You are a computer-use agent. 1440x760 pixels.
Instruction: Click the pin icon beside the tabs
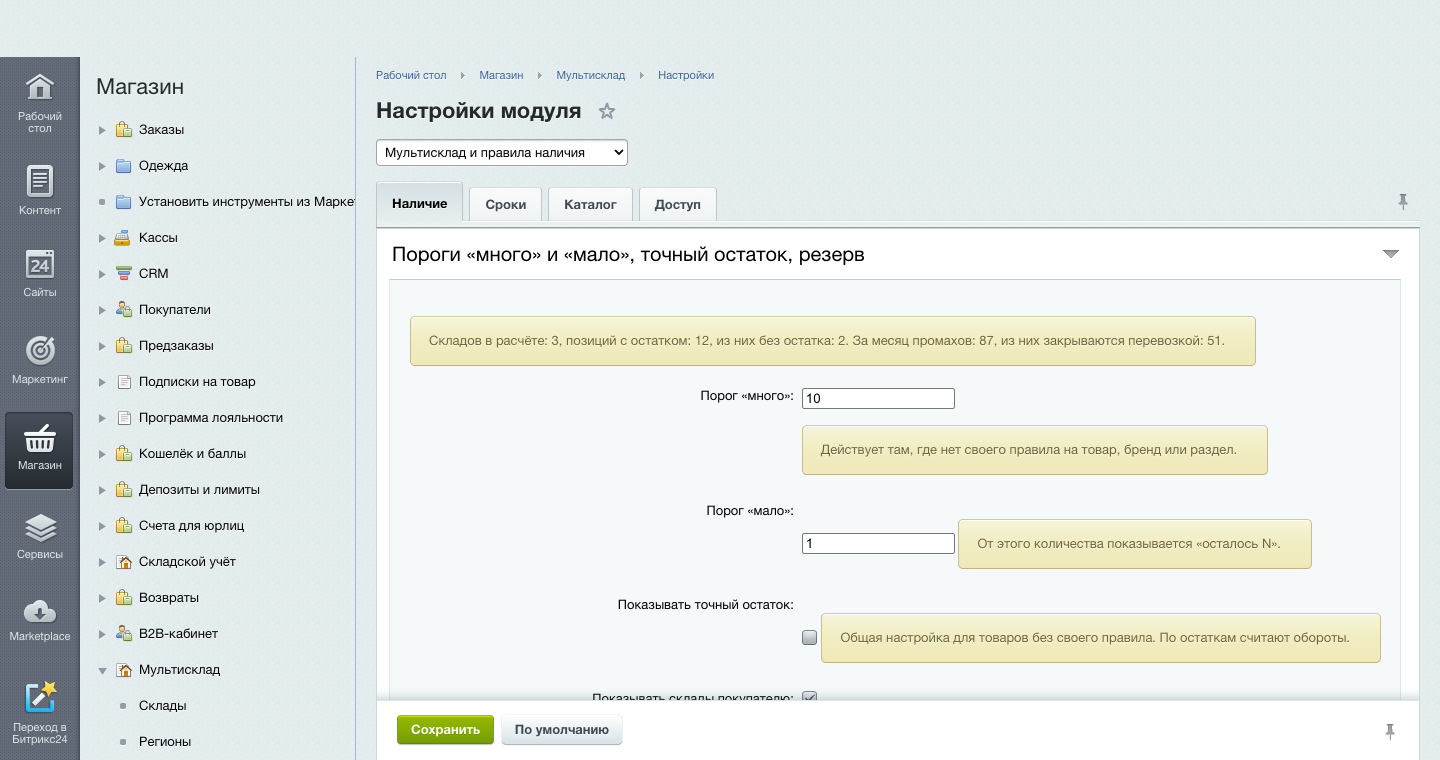pos(1403,202)
